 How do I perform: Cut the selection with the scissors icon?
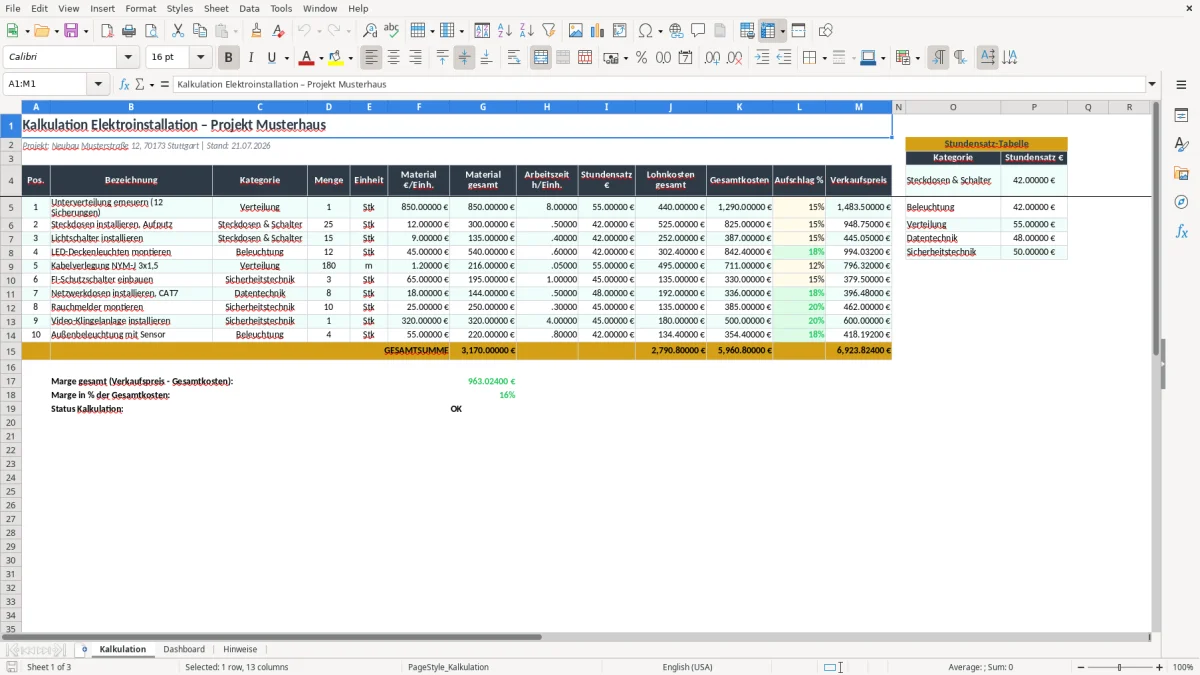178,31
